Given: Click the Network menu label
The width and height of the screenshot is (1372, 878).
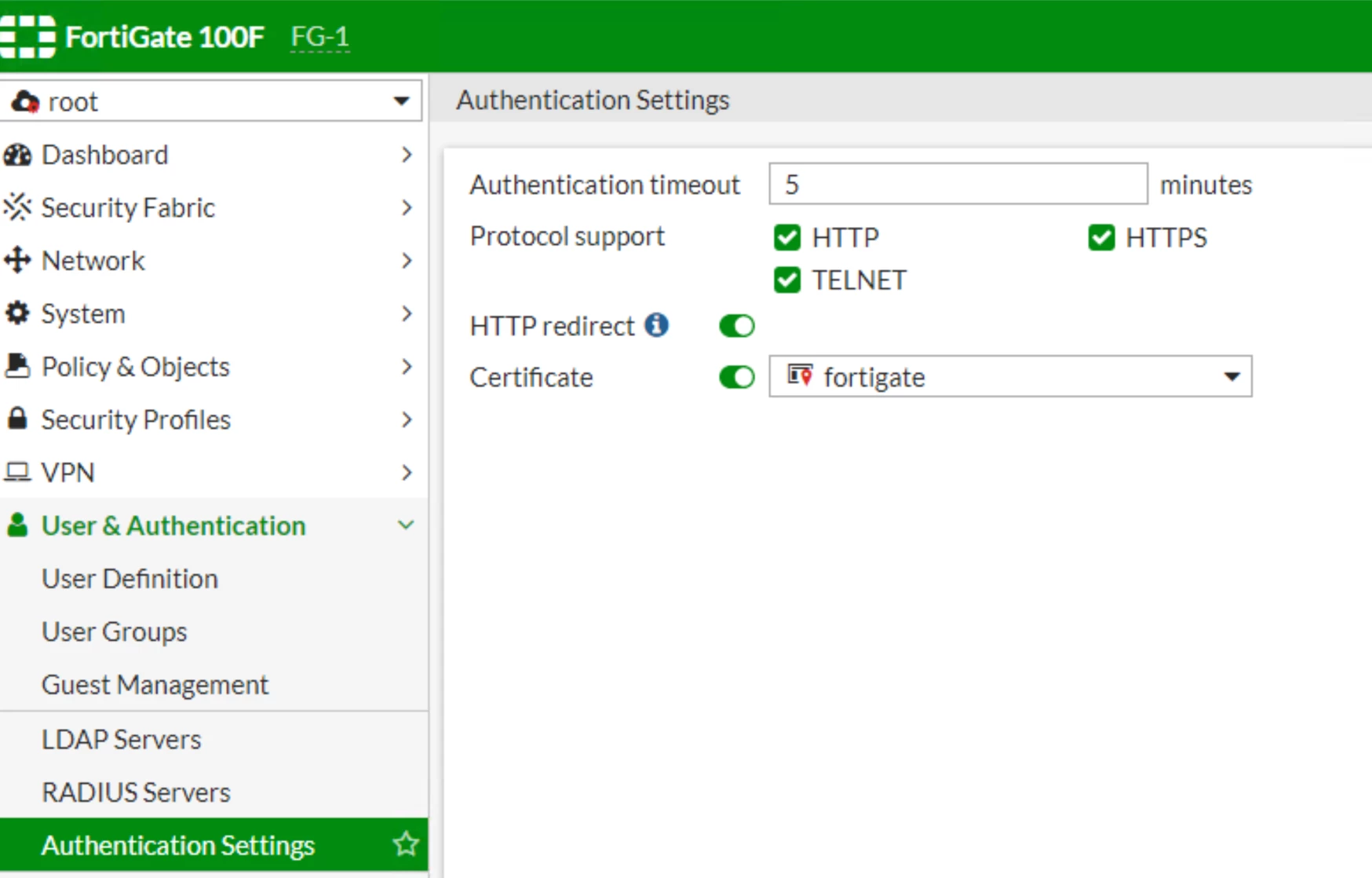Looking at the screenshot, I should coord(93,260).
